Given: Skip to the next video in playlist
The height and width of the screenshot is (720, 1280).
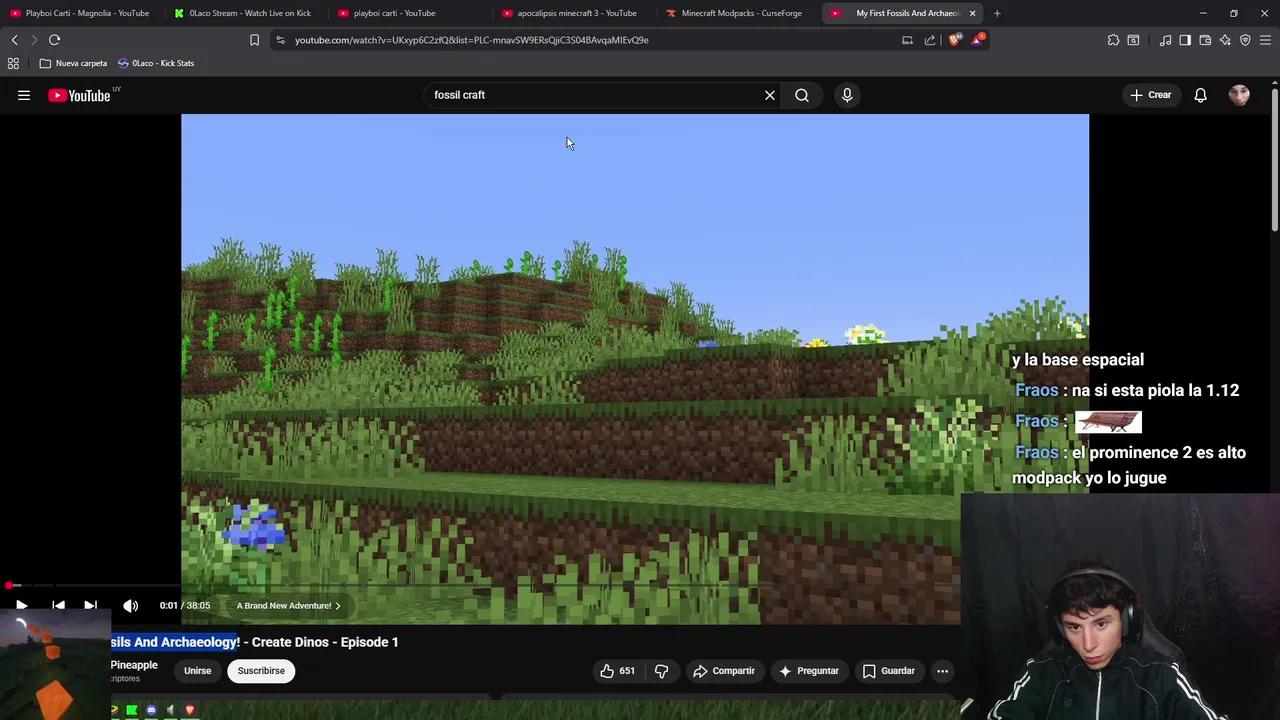Looking at the screenshot, I should click(x=90, y=605).
